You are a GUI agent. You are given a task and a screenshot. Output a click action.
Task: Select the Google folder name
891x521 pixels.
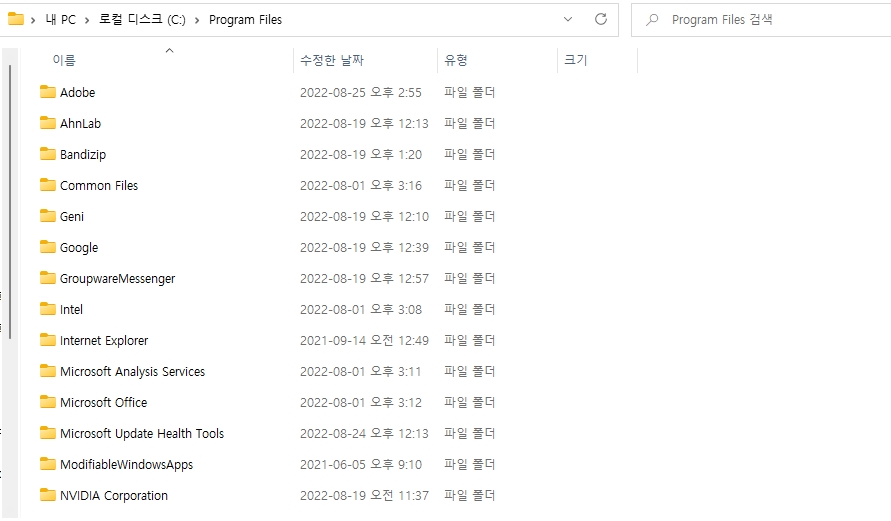tap(79, 248)
